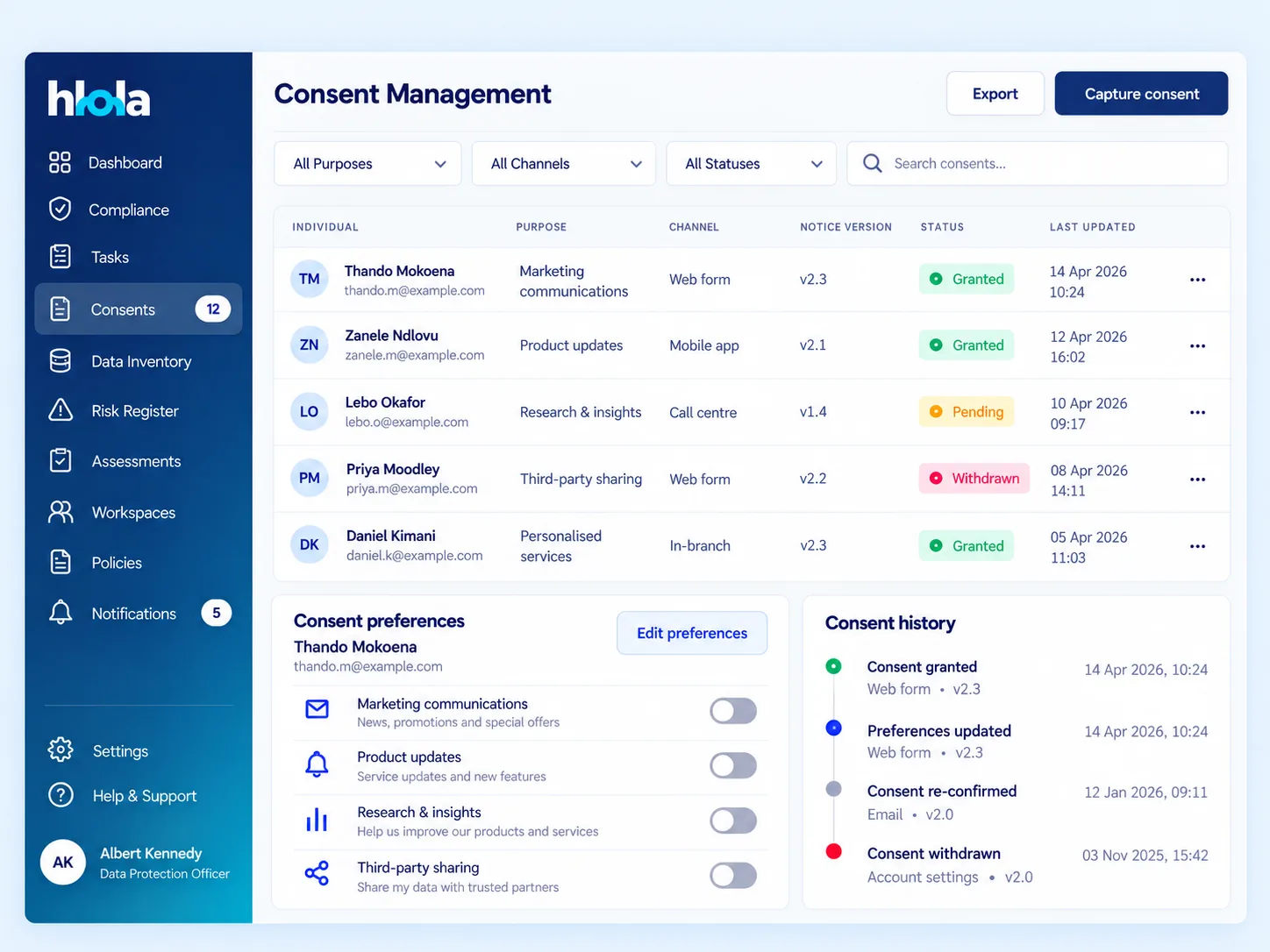Select Policies in sidebar
Image resolution: width=1270 pixels, height=952 pixels.
117,563
